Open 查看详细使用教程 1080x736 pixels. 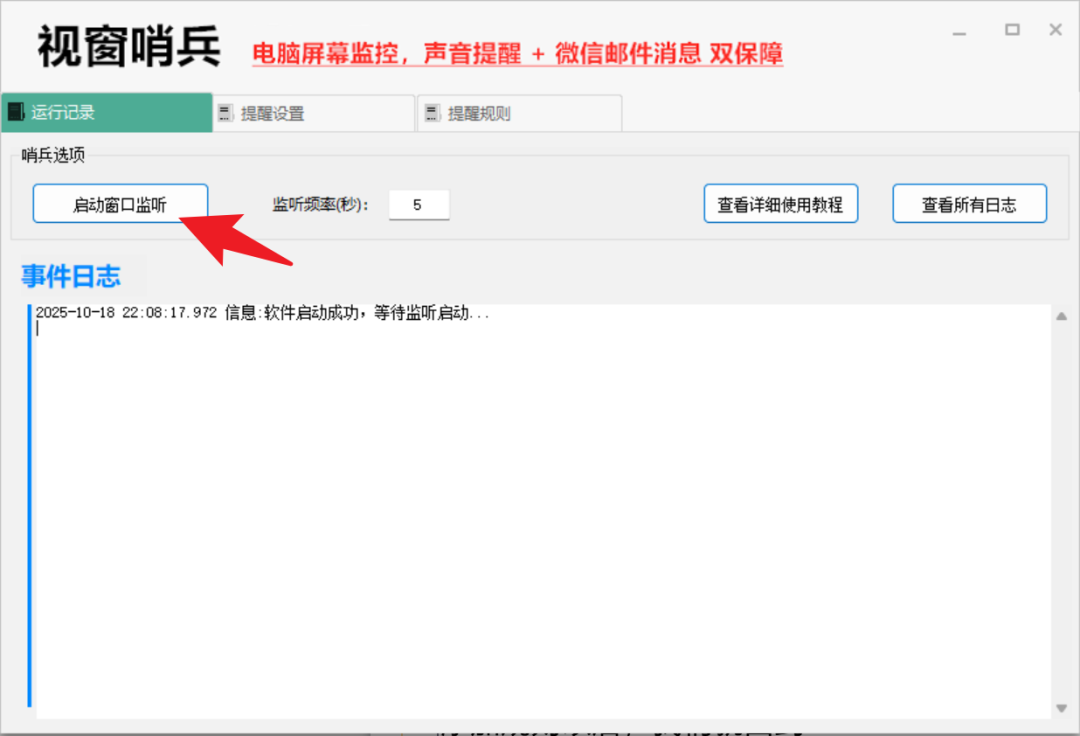(x=781, y=203)
